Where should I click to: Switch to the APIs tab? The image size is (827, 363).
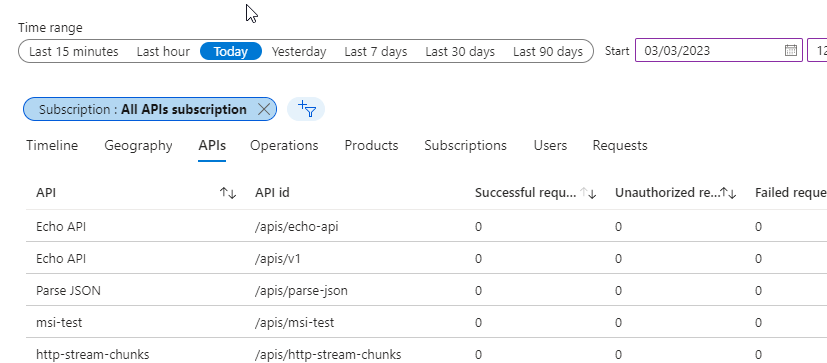(212, 146)
